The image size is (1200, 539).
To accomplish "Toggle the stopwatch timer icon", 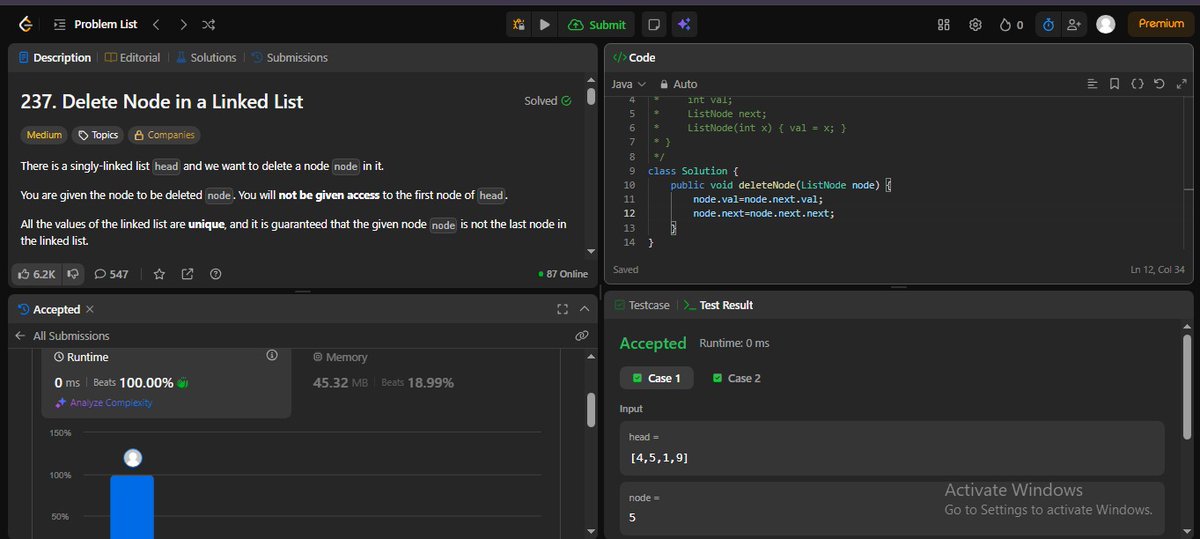I will (1048, 24).
